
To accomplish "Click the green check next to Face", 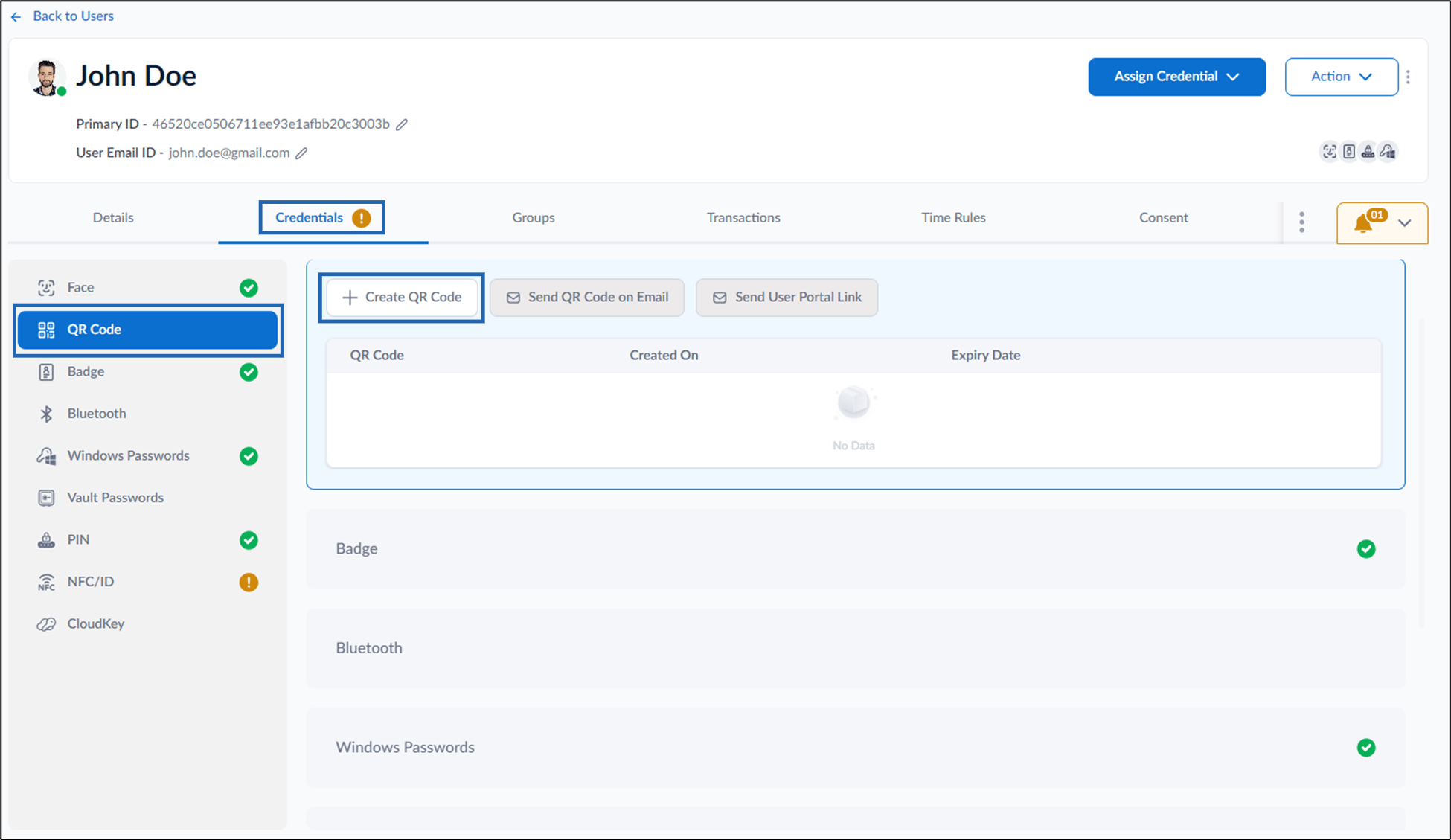I will pyautogui.click(x=249, y=288).
